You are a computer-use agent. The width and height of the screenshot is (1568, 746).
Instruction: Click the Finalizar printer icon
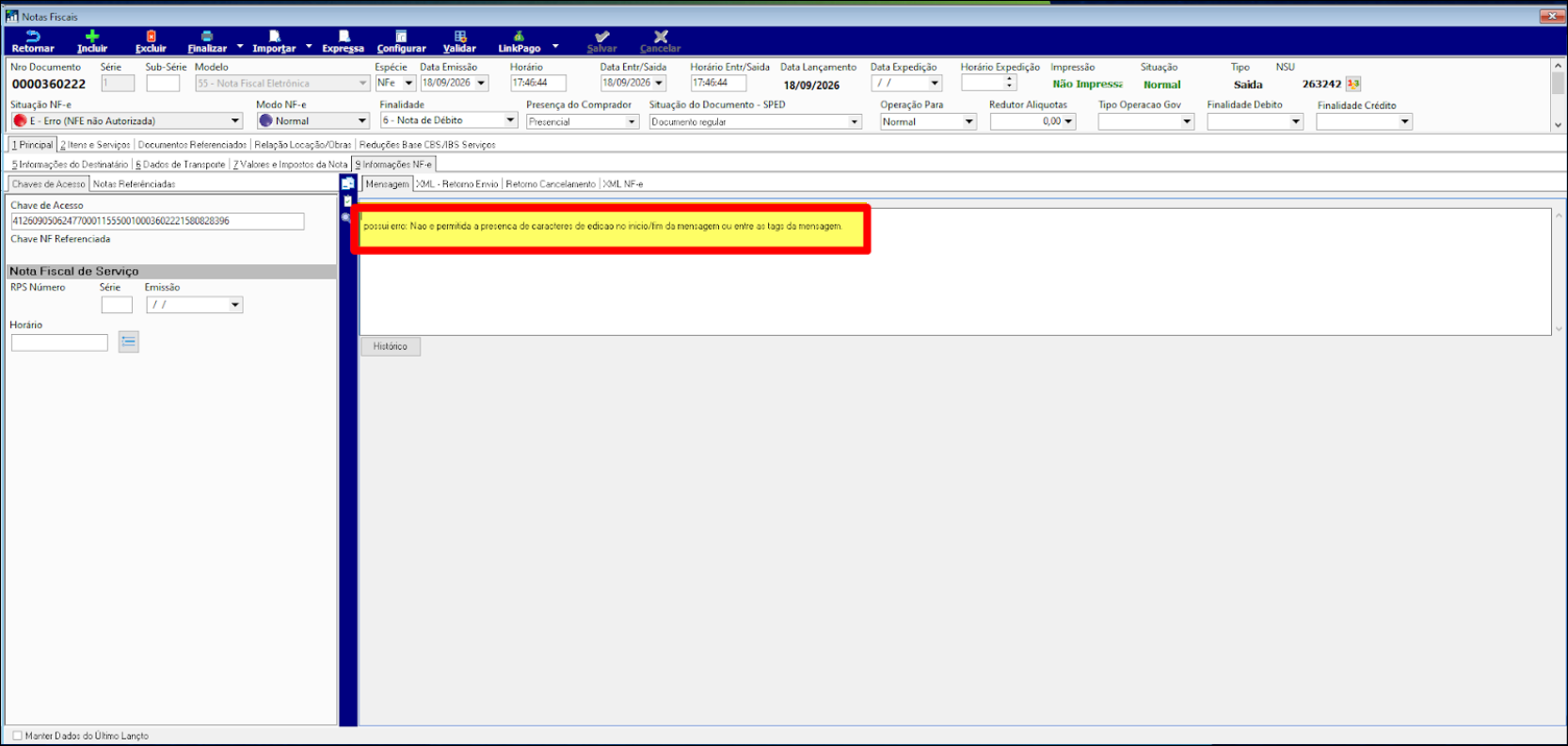[207, 37]
